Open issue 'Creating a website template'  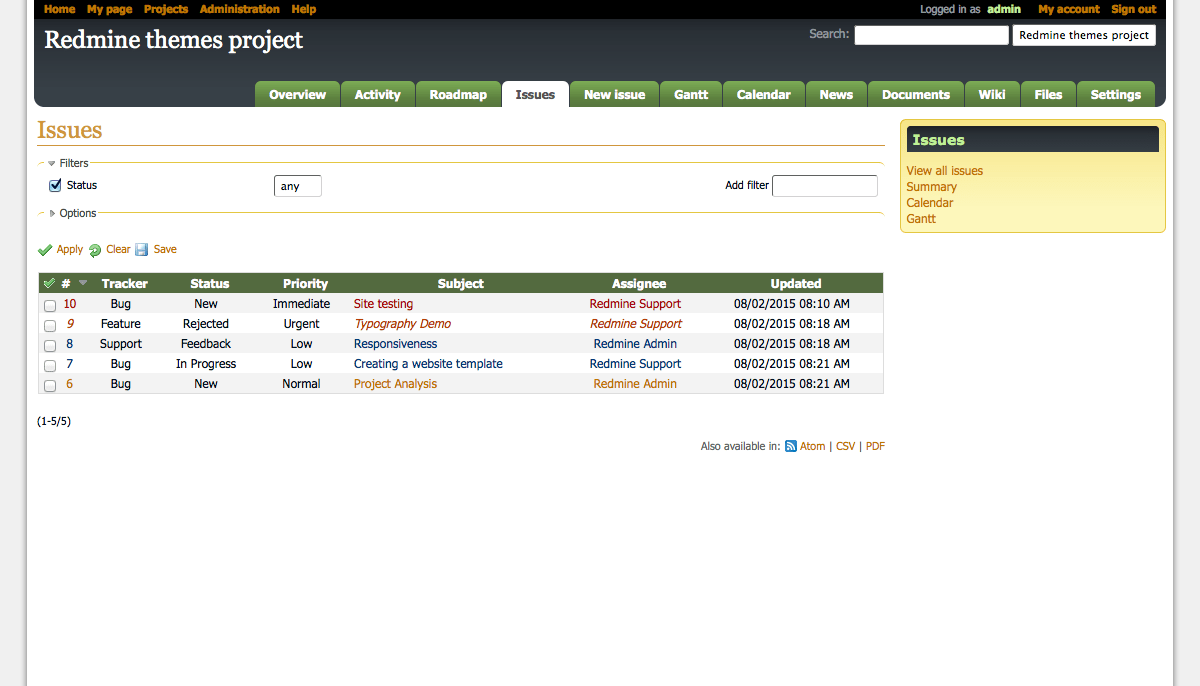[428, 364]
